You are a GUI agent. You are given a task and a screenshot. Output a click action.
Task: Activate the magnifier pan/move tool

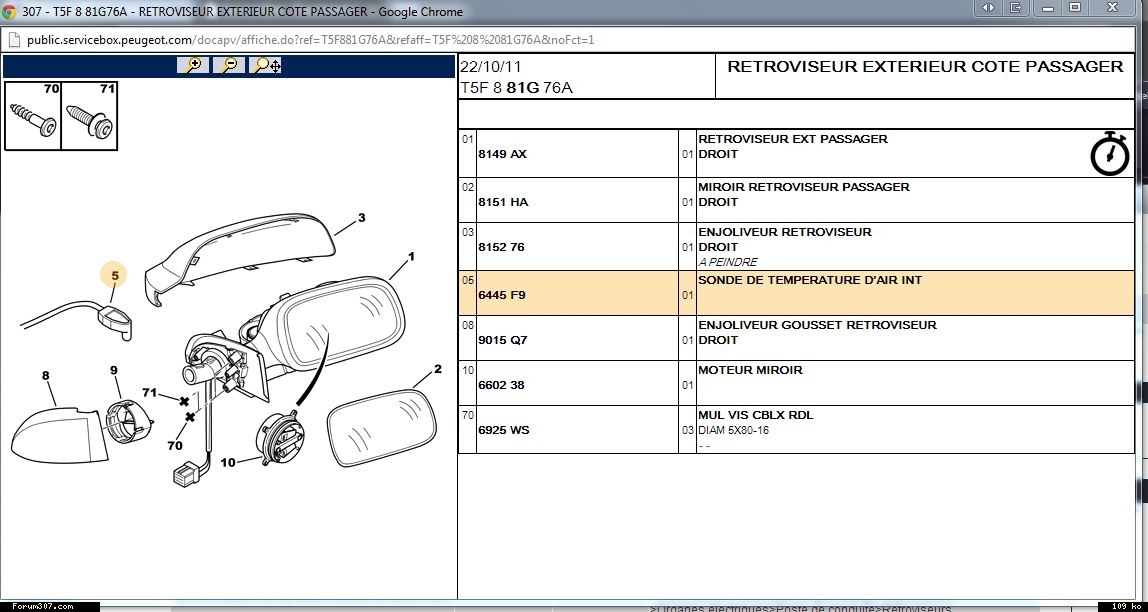pos(265,65)
